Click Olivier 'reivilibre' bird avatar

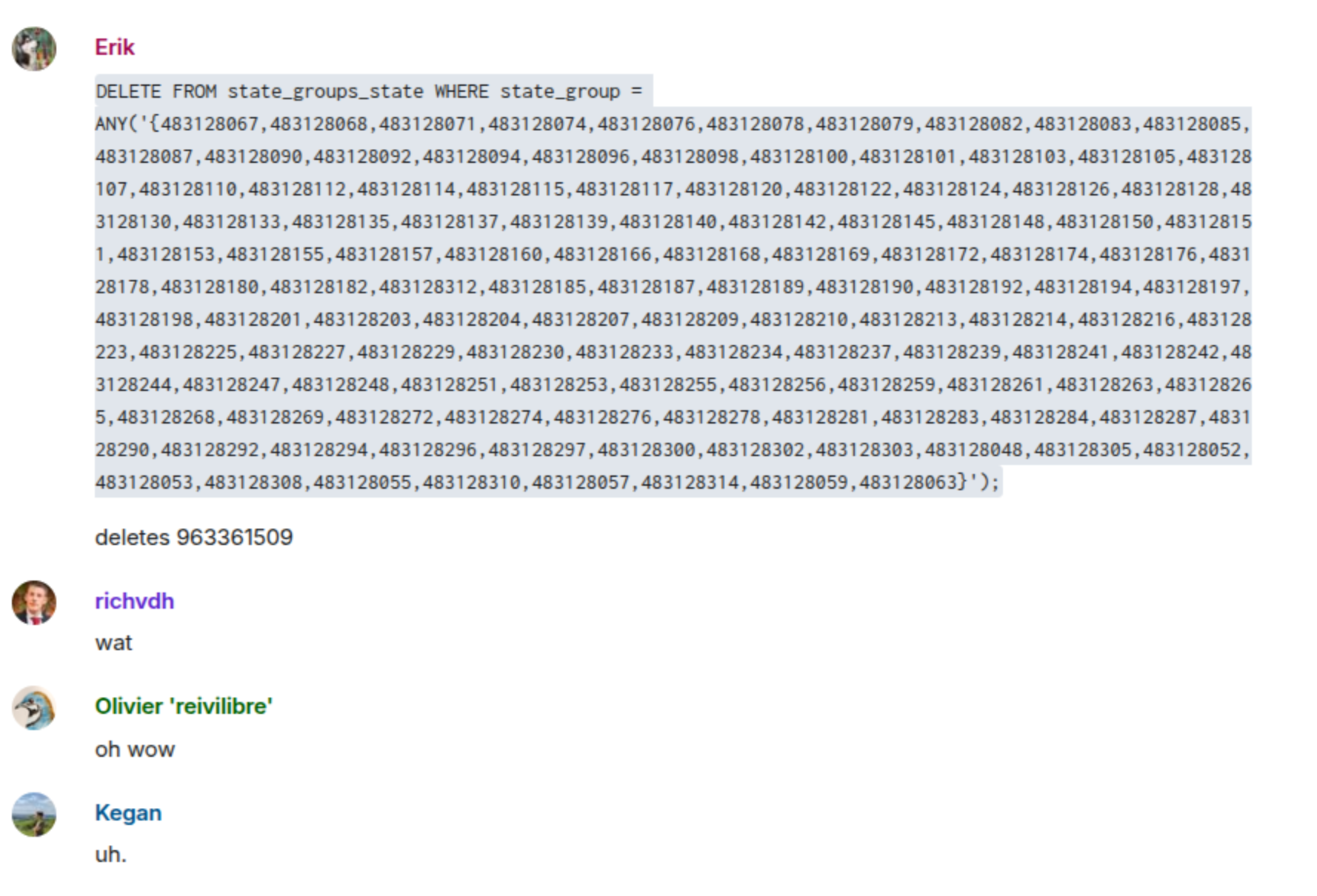tap(34, 708)
